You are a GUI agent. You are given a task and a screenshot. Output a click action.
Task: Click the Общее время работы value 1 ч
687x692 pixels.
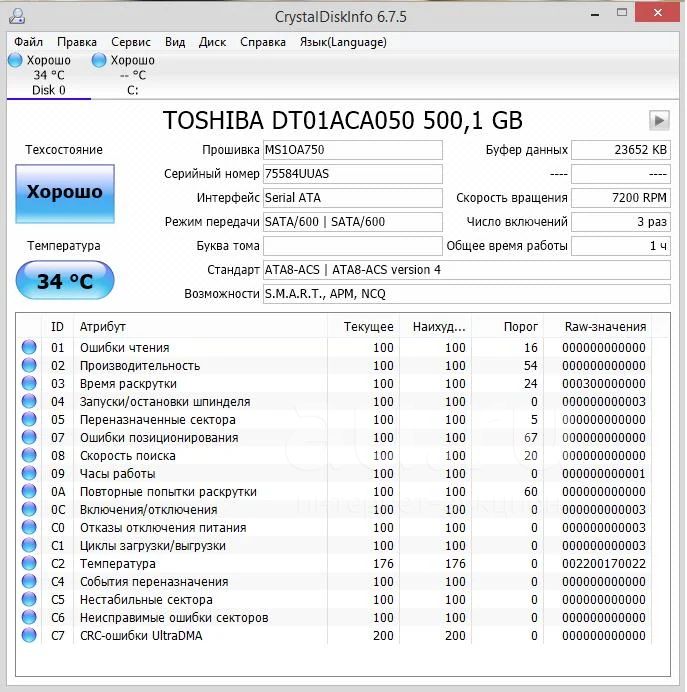(621, 246)
